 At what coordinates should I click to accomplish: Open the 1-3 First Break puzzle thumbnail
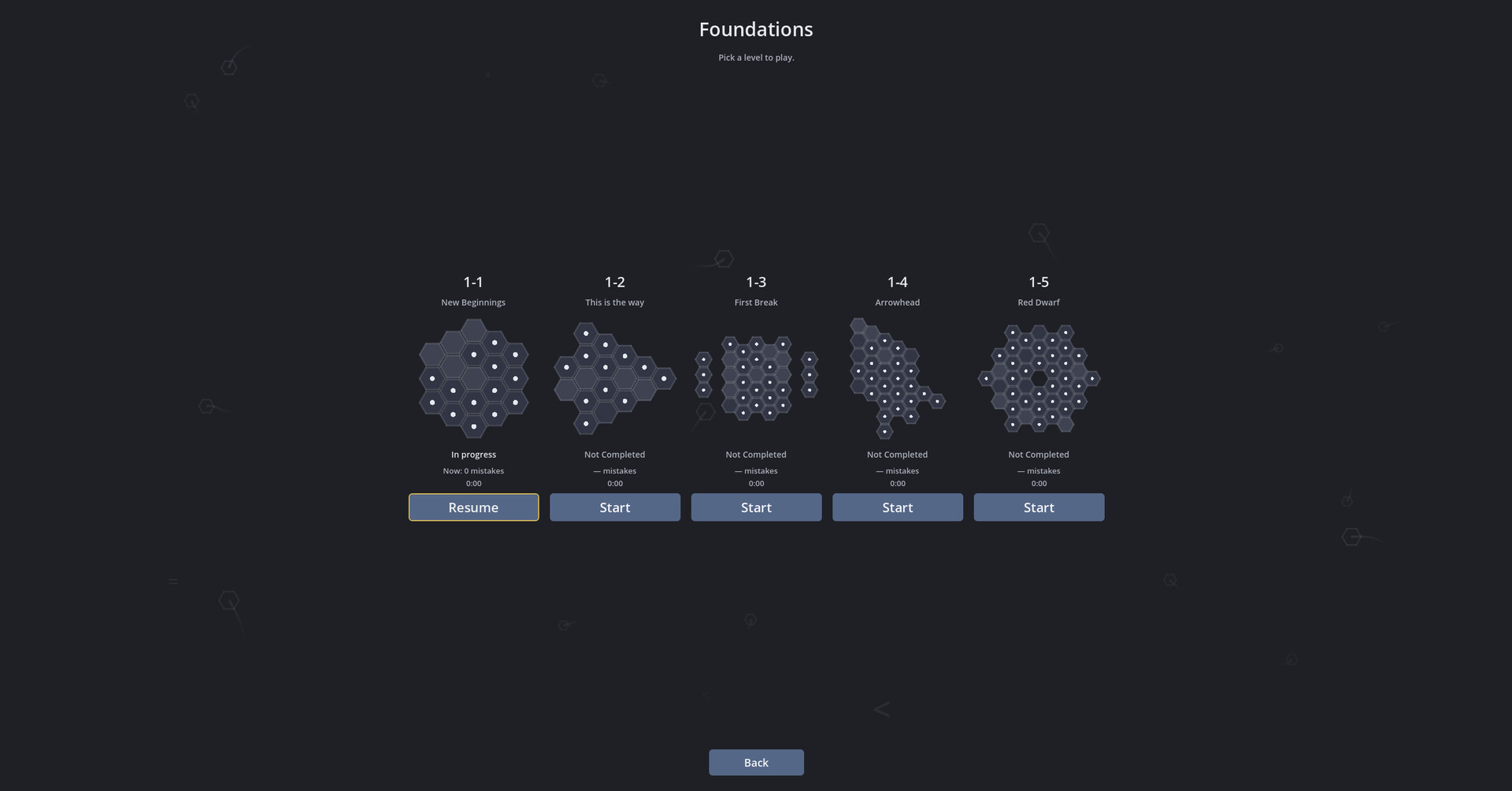(756, 378)
